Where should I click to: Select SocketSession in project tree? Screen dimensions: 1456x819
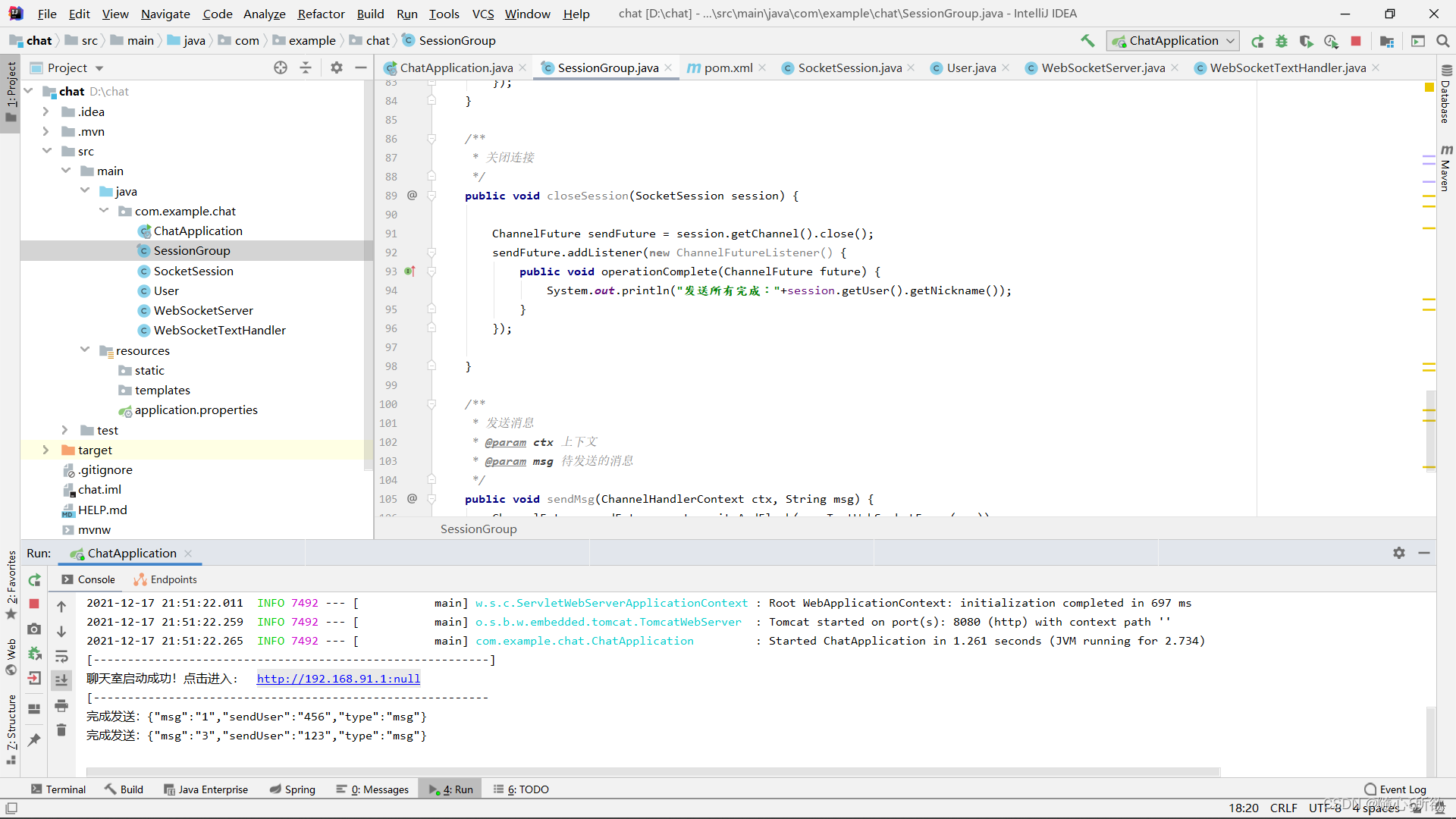(193, 271)
